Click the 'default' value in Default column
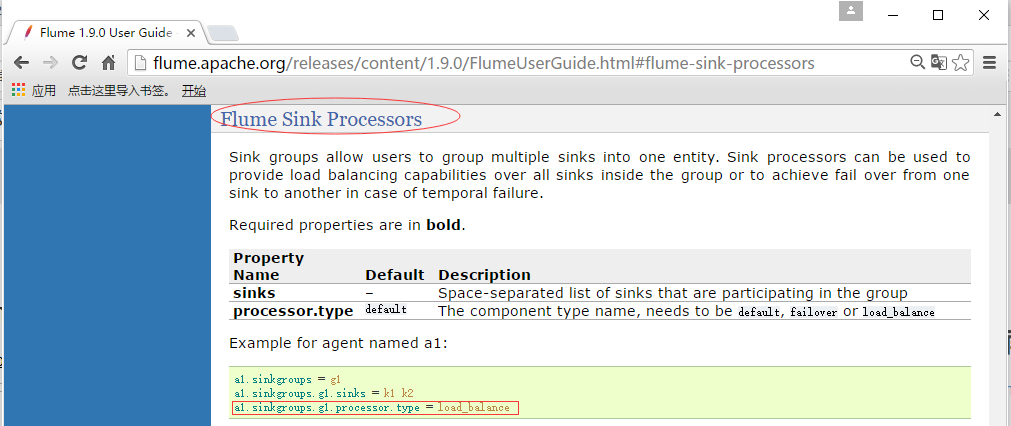The width and height of the screenshot is (1011, 426). tap(386, 310)
